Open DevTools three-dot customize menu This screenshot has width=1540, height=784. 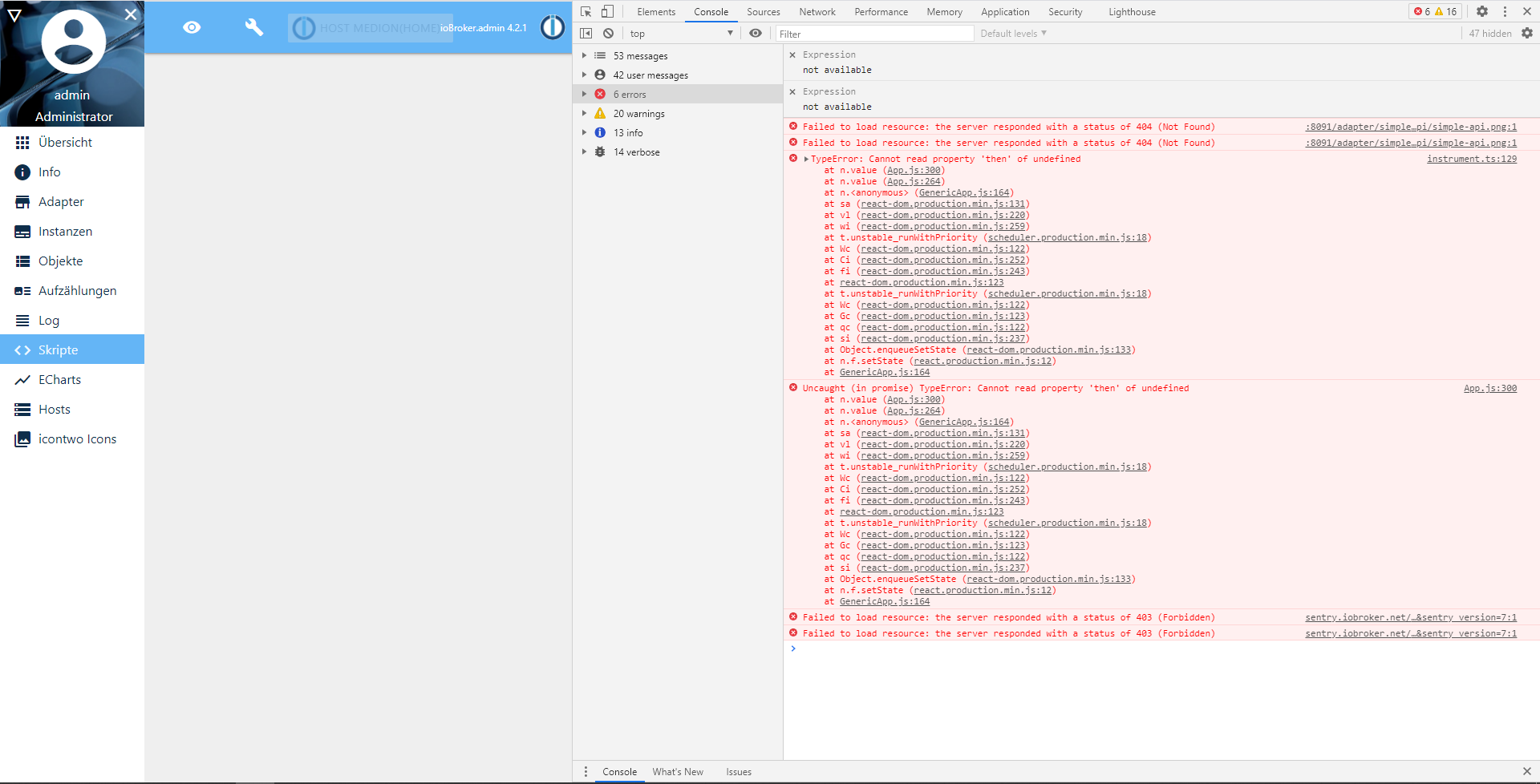1505,11
